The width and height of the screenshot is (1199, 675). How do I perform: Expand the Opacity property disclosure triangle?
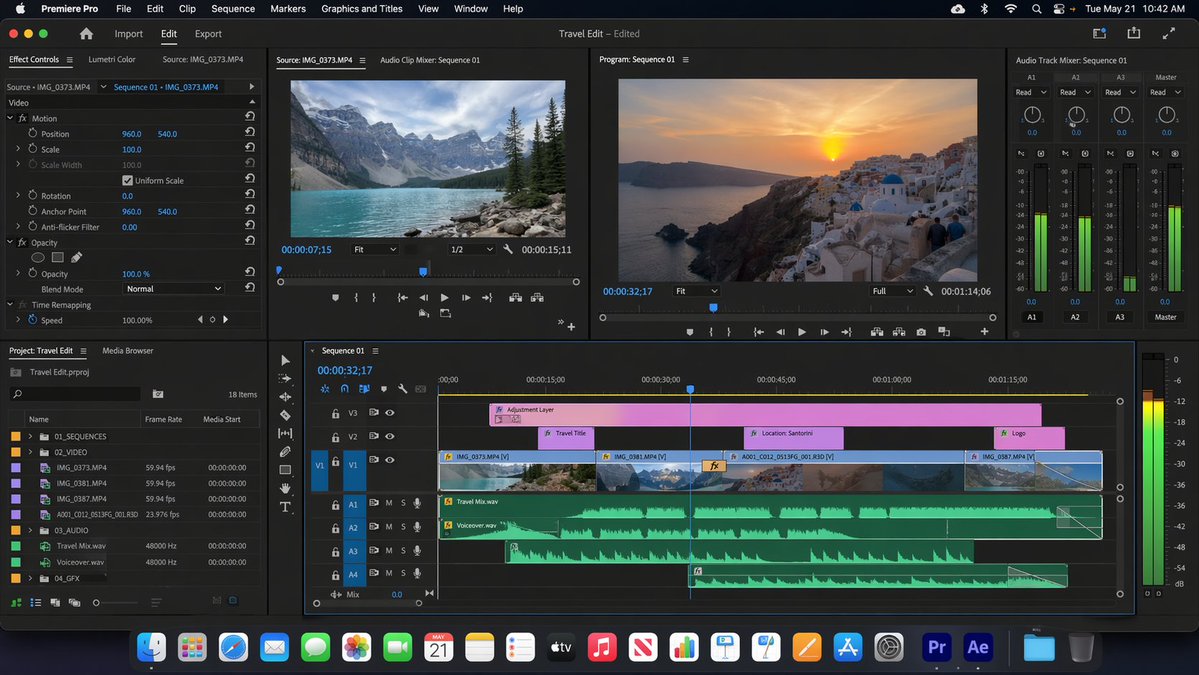tap(19, 273)
